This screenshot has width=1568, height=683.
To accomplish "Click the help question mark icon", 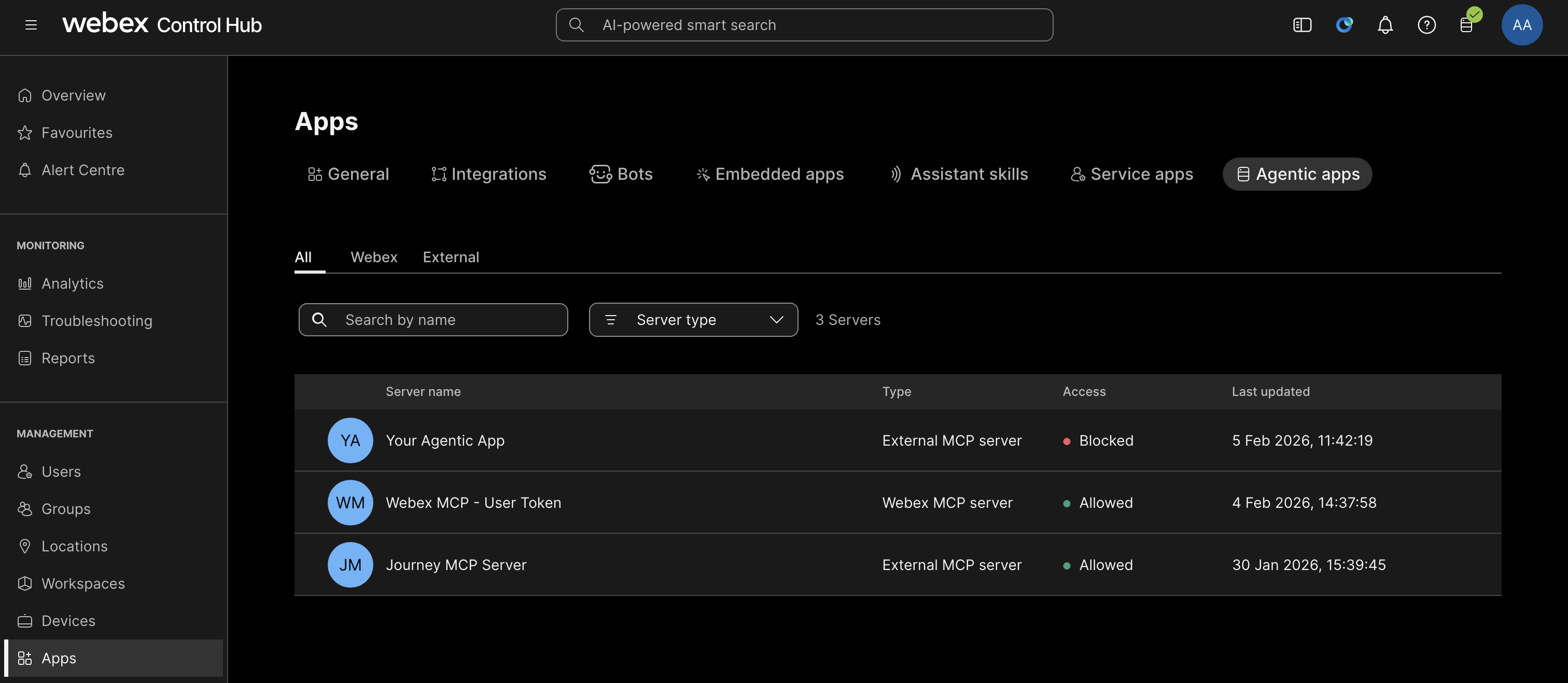I will [1426, 25].
